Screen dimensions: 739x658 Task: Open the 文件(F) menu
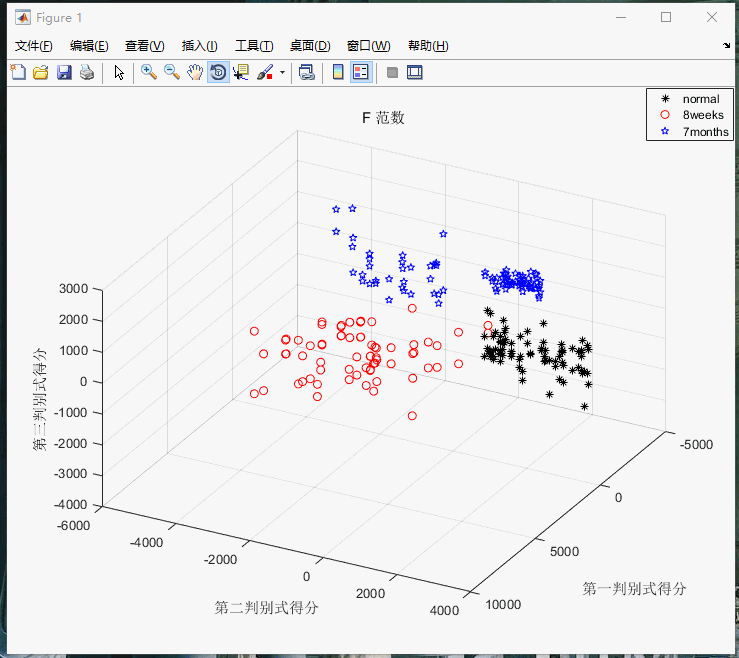(x=33, y=46)
